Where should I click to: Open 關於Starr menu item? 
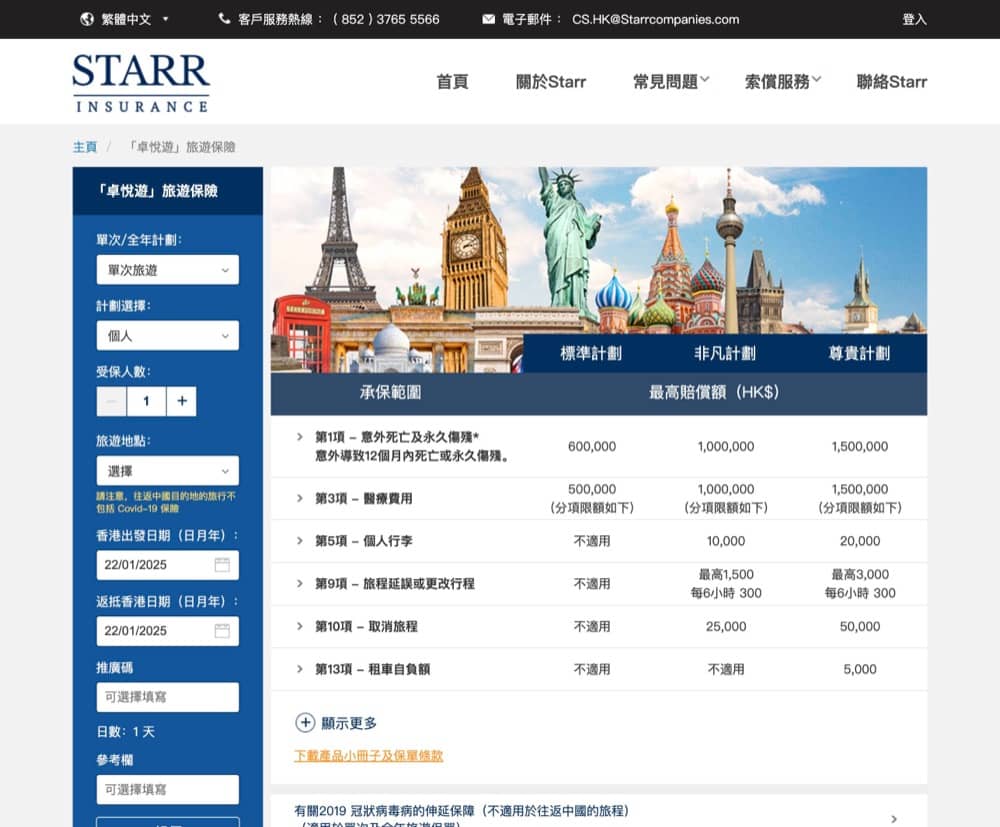coord(550,82)
